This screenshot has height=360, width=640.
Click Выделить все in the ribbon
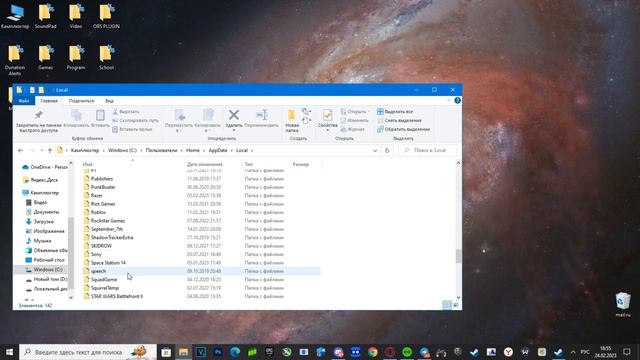(395, 111)
